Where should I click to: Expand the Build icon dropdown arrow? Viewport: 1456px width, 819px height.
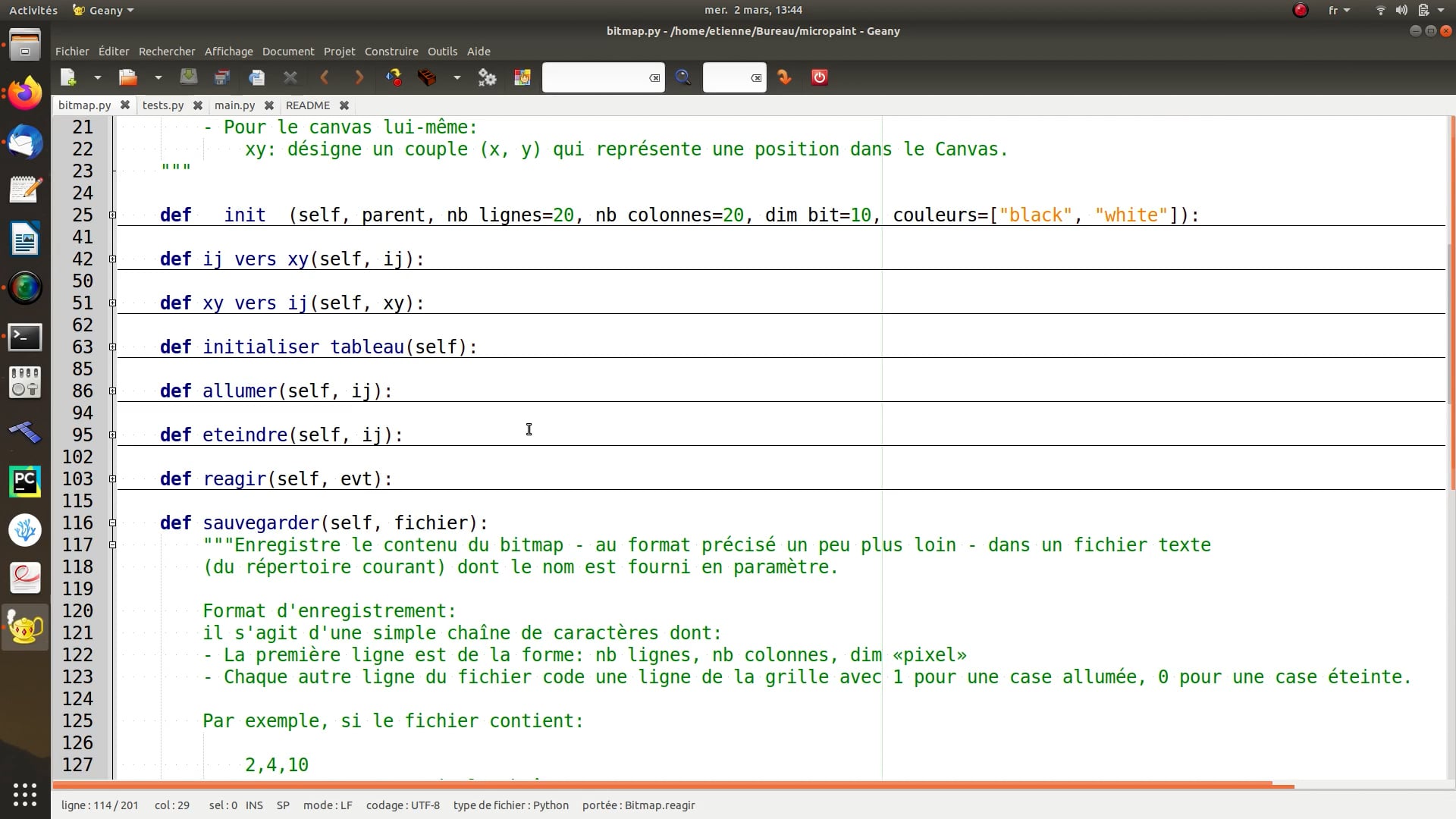(x=457, y=77)
